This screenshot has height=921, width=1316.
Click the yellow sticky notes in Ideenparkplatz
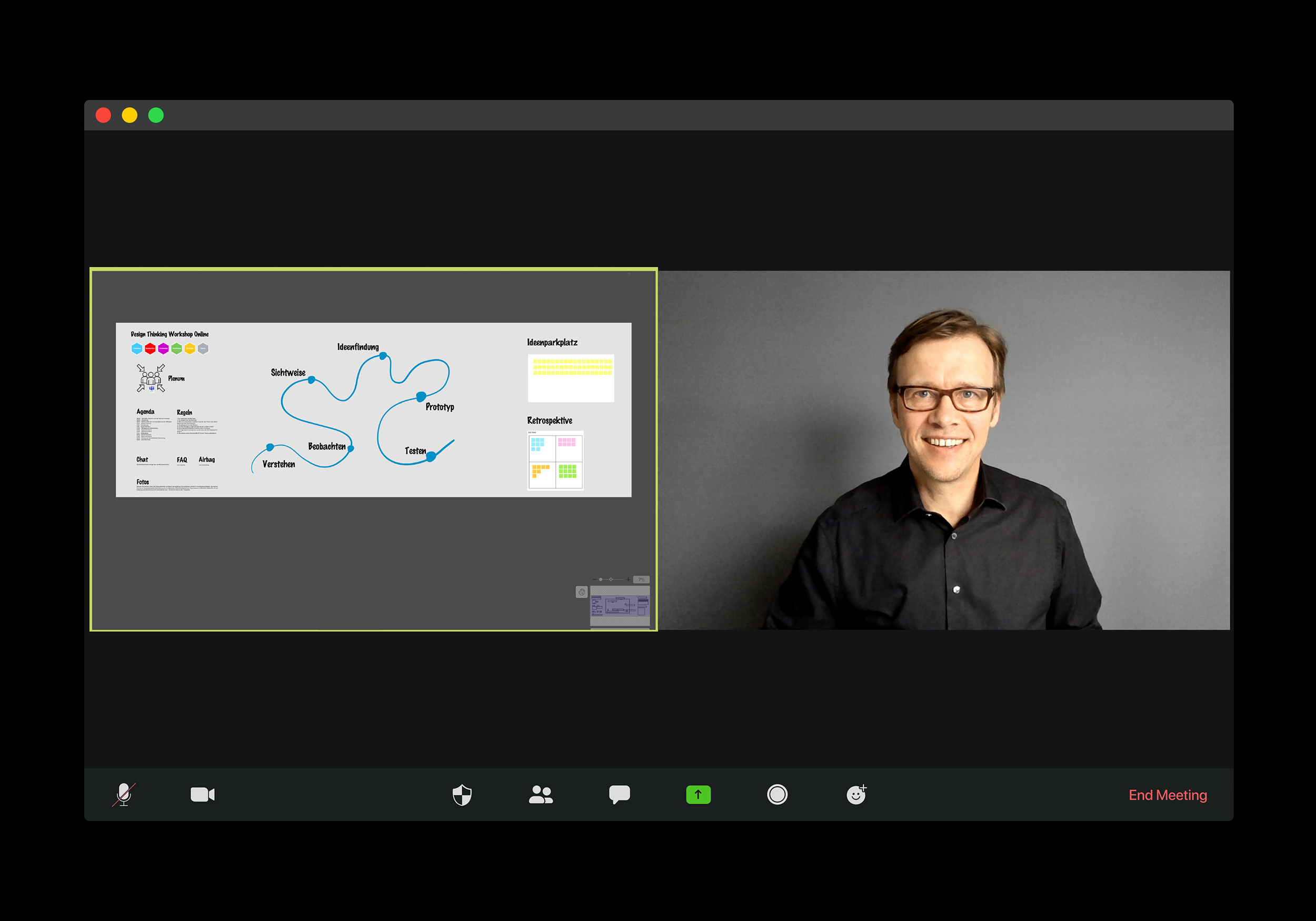573,367
